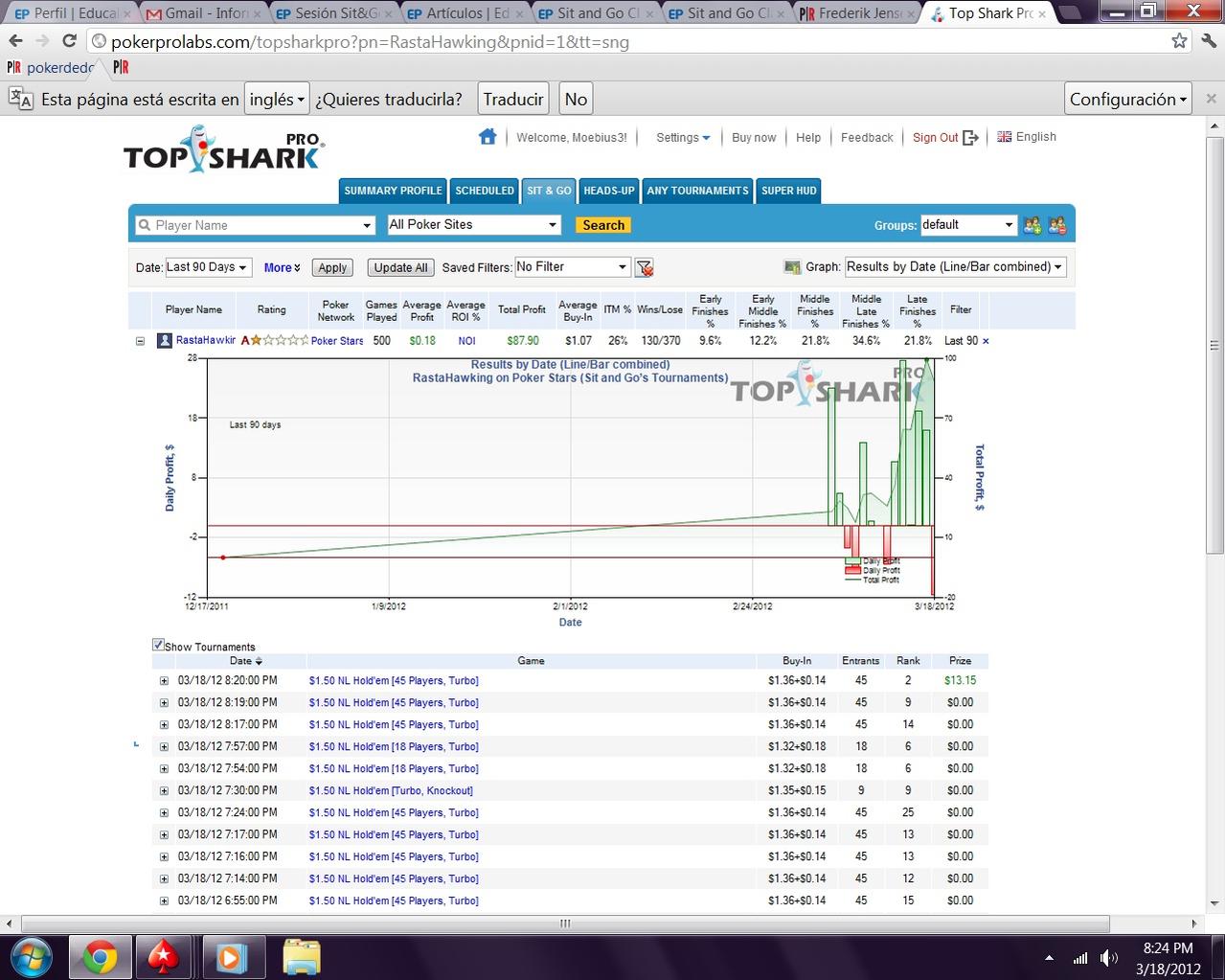Switch to the Heads-Up tab

[x=609, y=191]
